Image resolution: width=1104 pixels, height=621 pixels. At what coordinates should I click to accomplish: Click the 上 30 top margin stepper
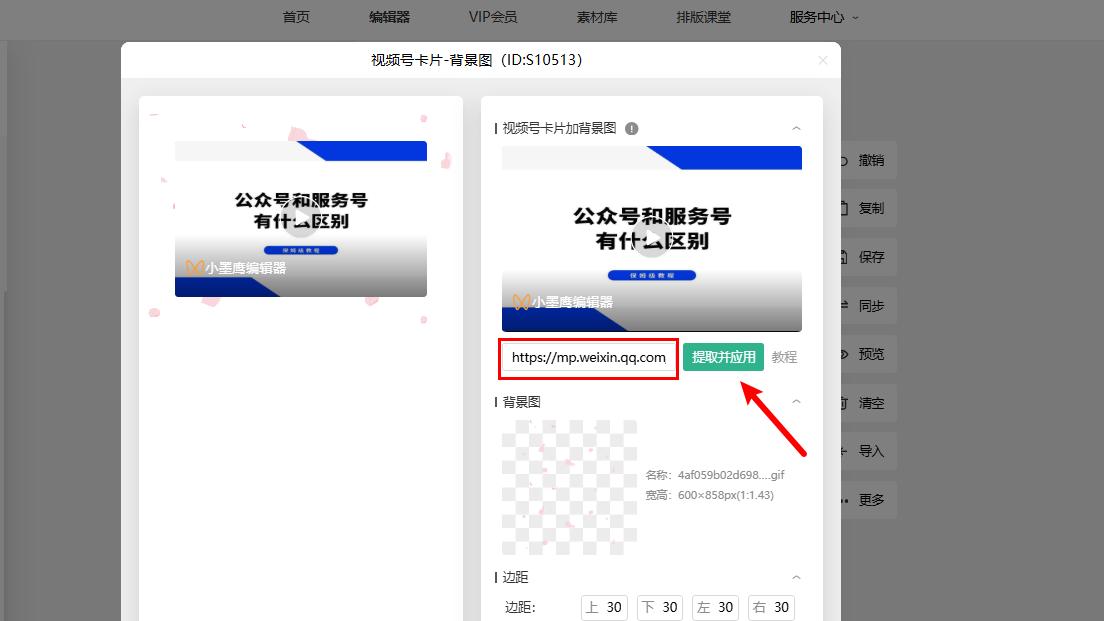(x=604, y=607)
